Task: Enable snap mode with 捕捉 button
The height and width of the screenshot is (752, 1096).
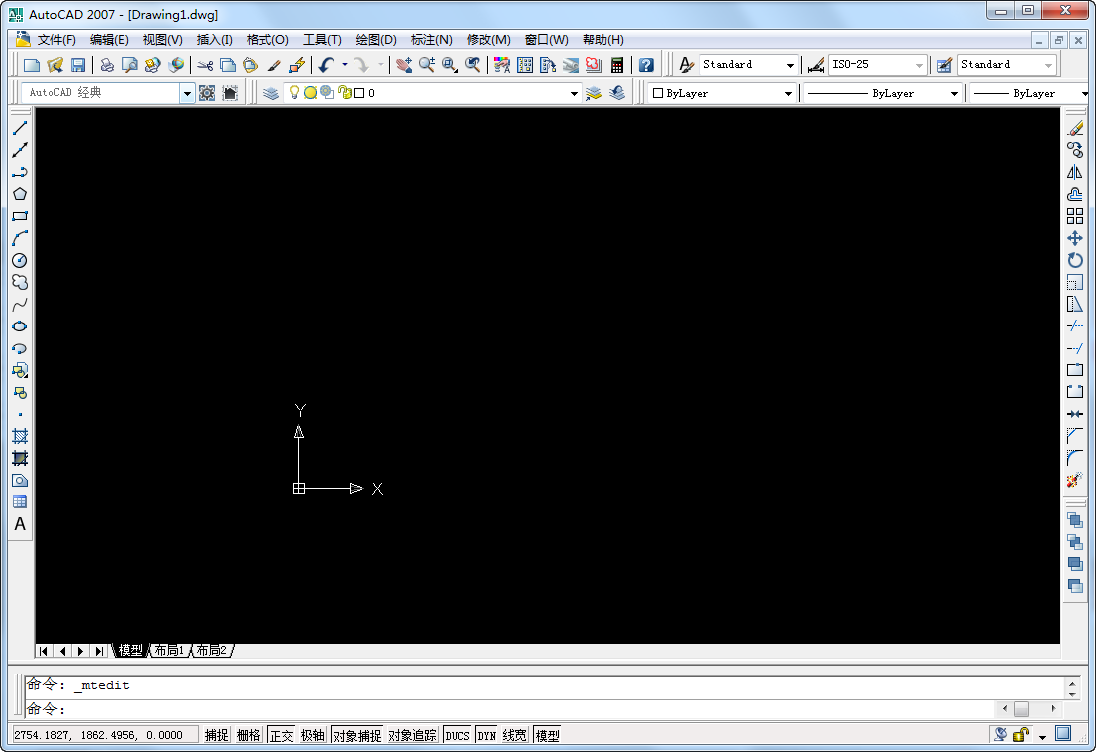Action: tap(216, 734)
